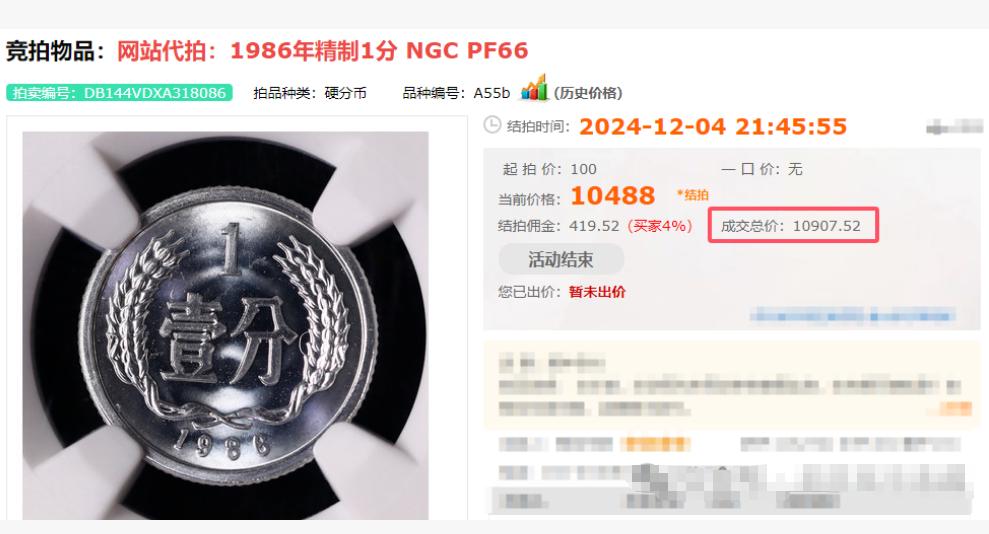
Task: Click the orange badge in blurred seller row
Action: (x=655, y=444)
